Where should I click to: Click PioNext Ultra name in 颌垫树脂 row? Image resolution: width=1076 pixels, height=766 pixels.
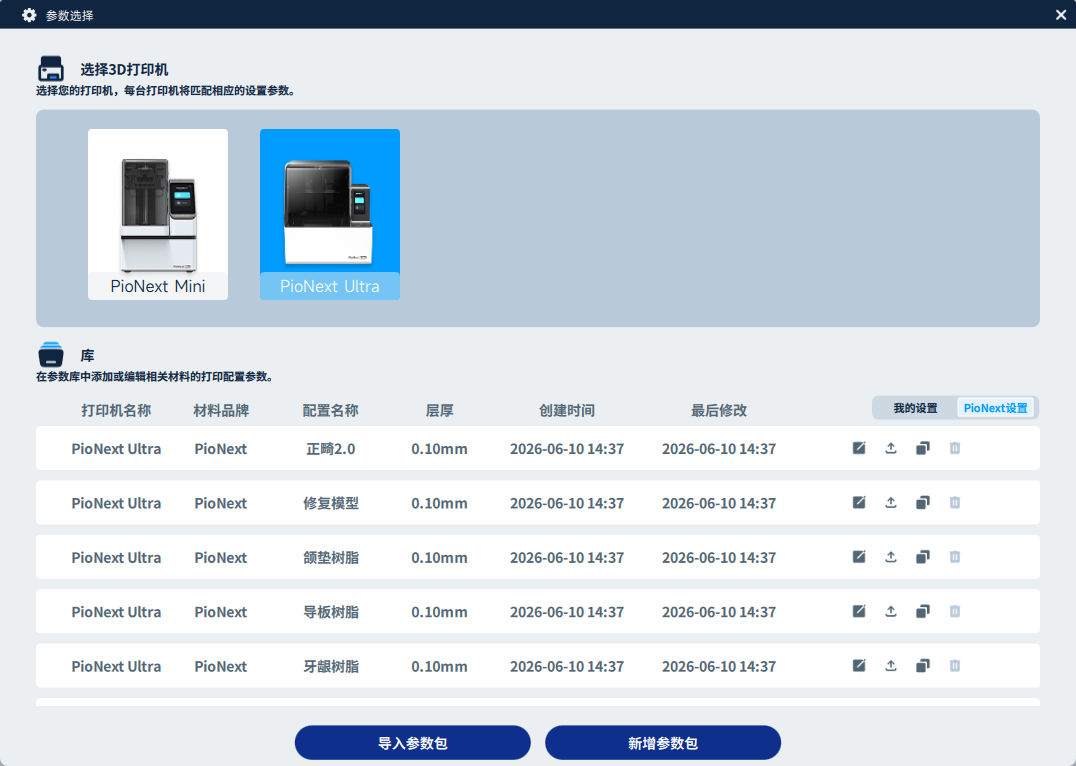pos(116,557)
